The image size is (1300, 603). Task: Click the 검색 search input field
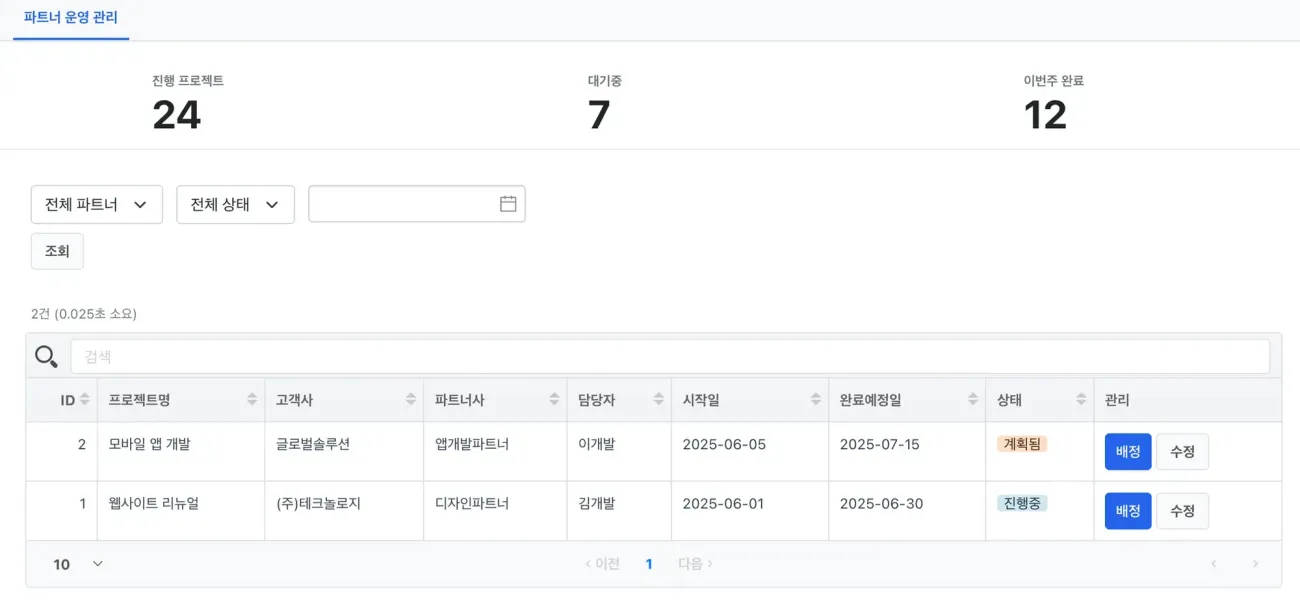click(x=670, y=357)
